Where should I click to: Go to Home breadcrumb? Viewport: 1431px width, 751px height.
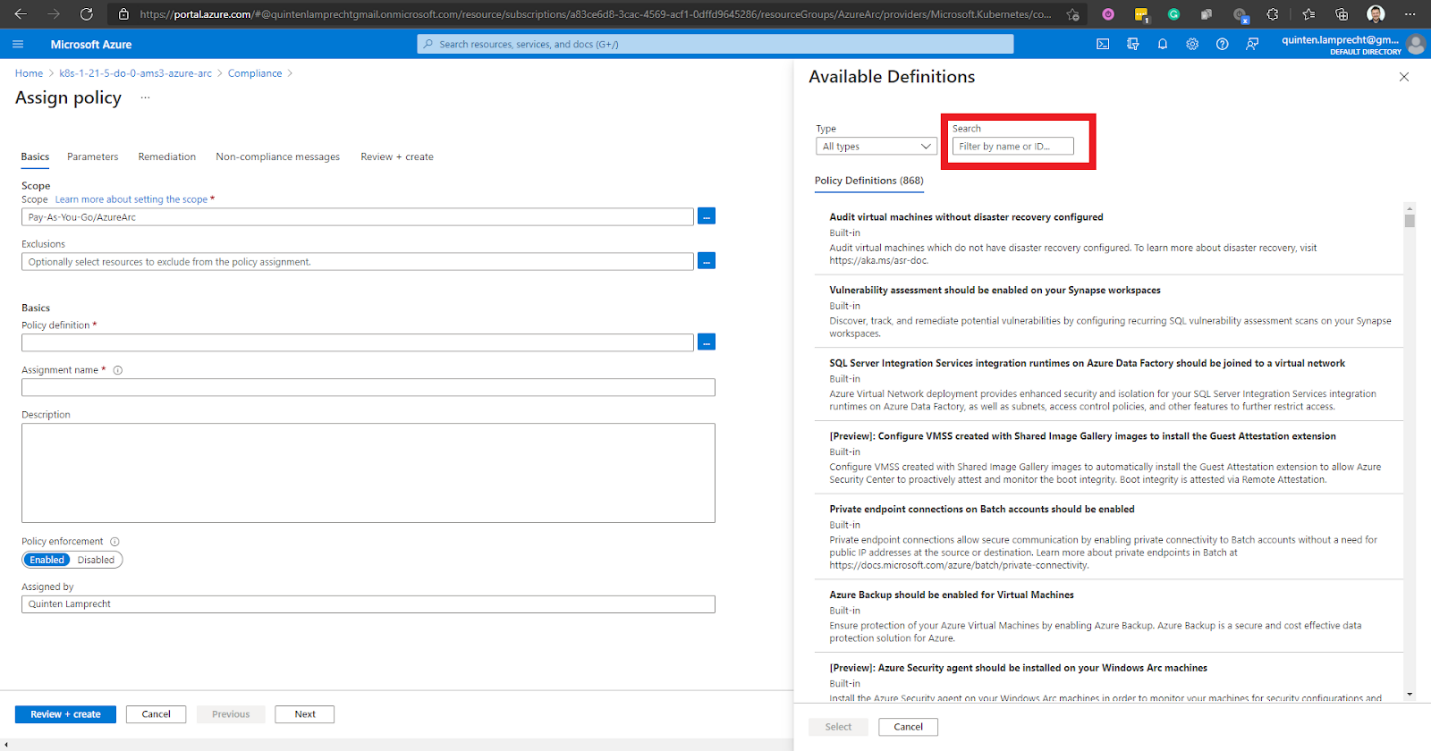pos(29,74)
